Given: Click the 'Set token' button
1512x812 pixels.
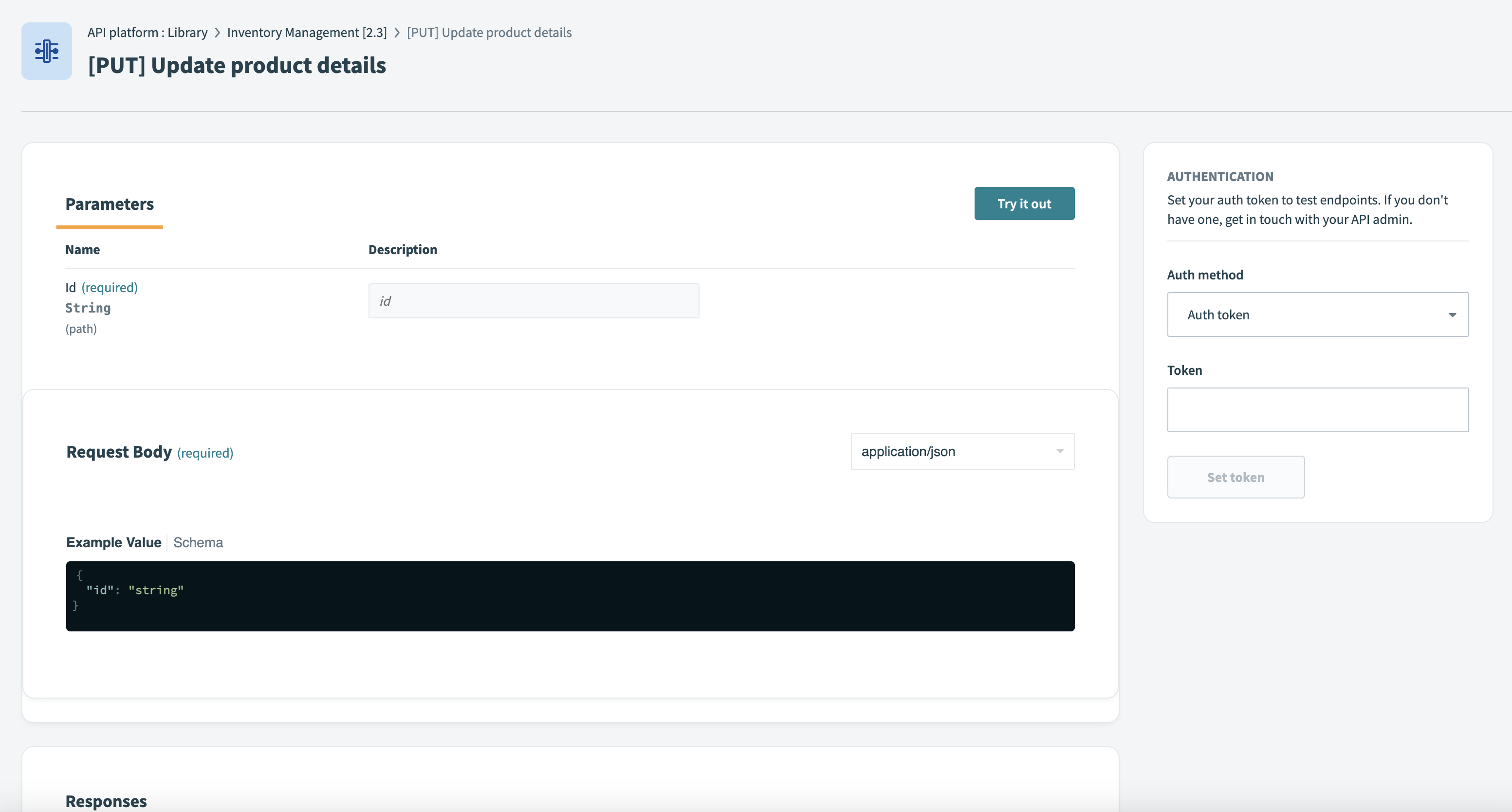Looking at the screenshot, I should [1235, 478].
